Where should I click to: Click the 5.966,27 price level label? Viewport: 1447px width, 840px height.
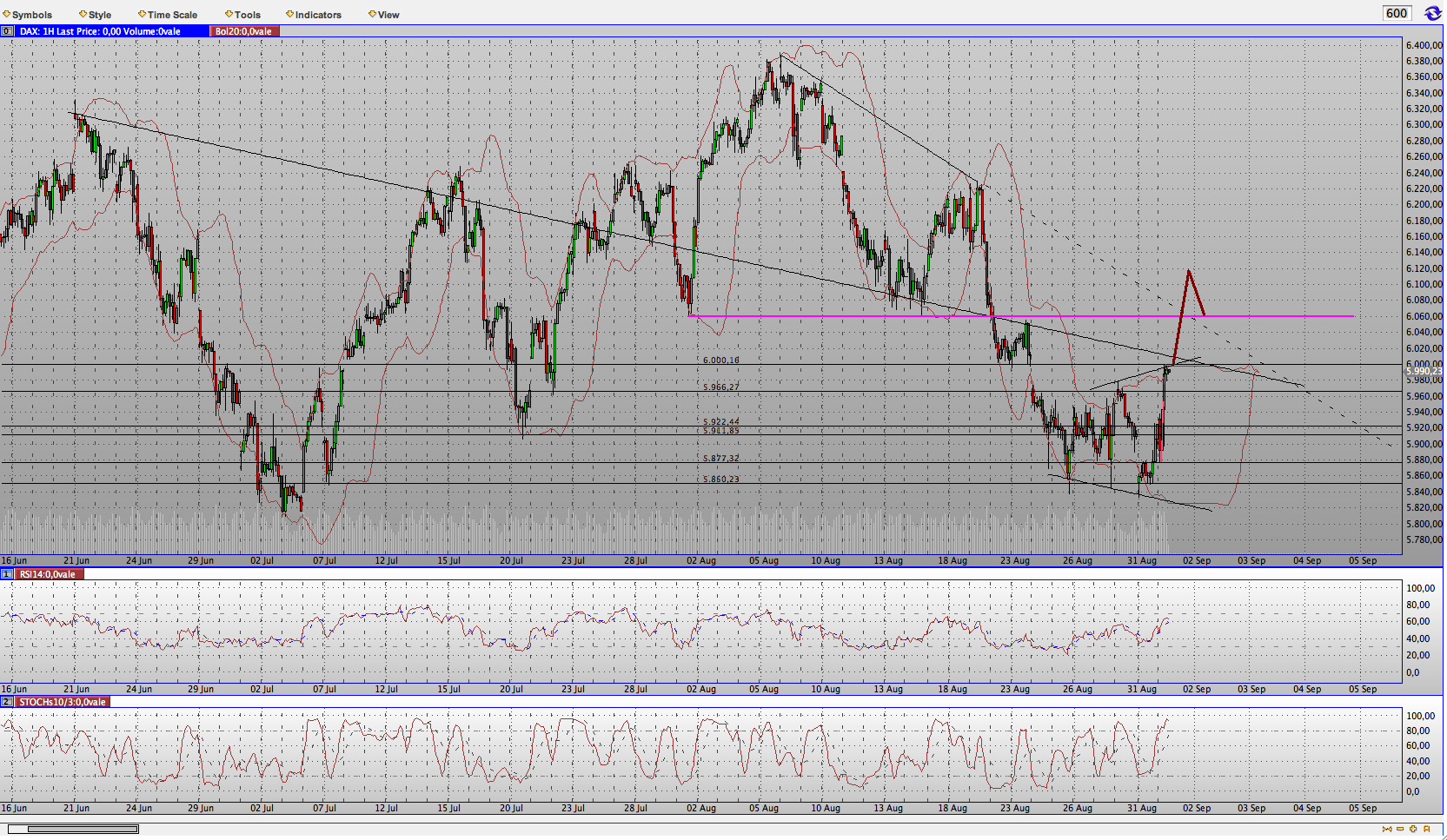tap(721, 387)
